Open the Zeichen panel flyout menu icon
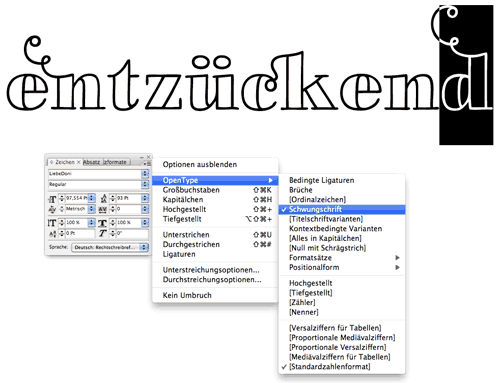Image resolution: width=500 pixels, height=383 pixels. [147, 163]
